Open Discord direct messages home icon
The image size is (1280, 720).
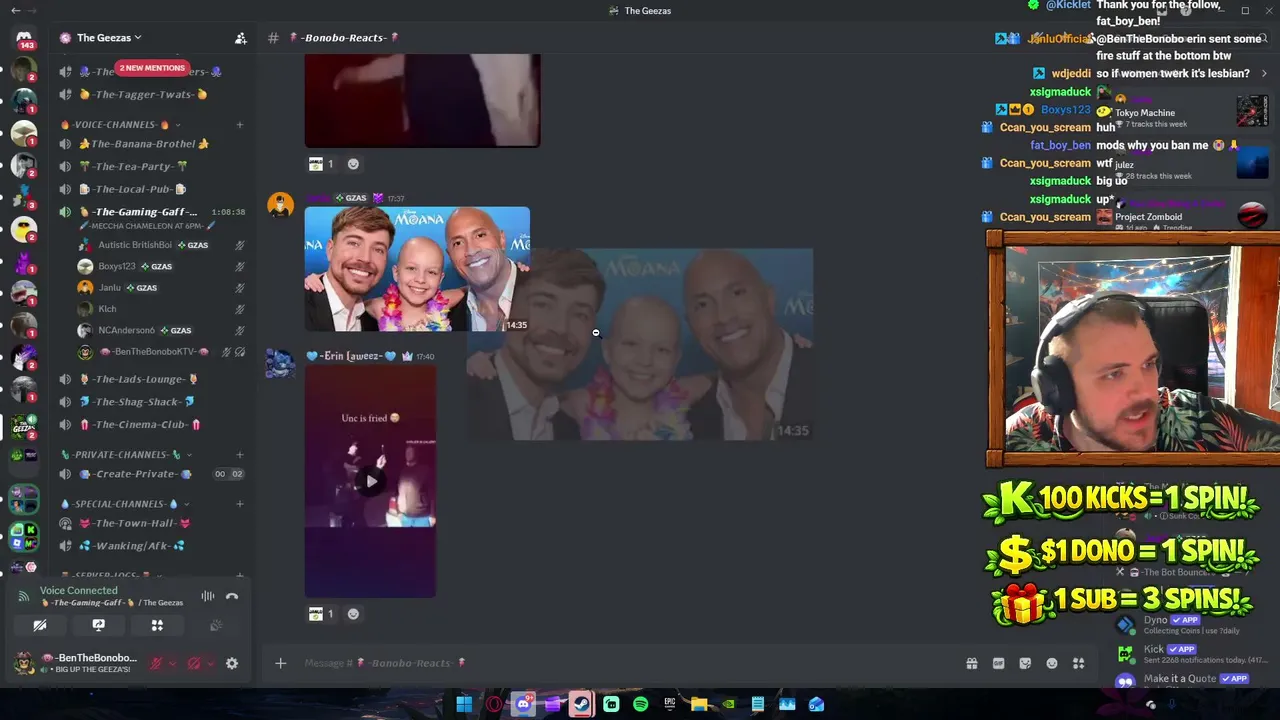tap(24, 38)
